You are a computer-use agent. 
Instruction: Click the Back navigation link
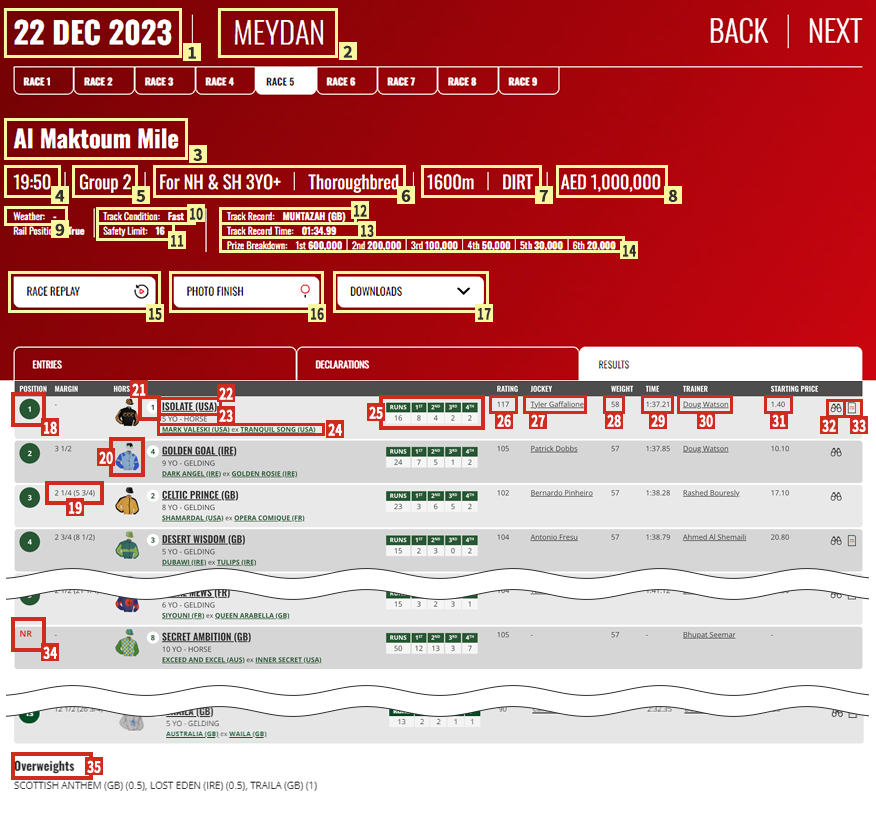[738, 31]
